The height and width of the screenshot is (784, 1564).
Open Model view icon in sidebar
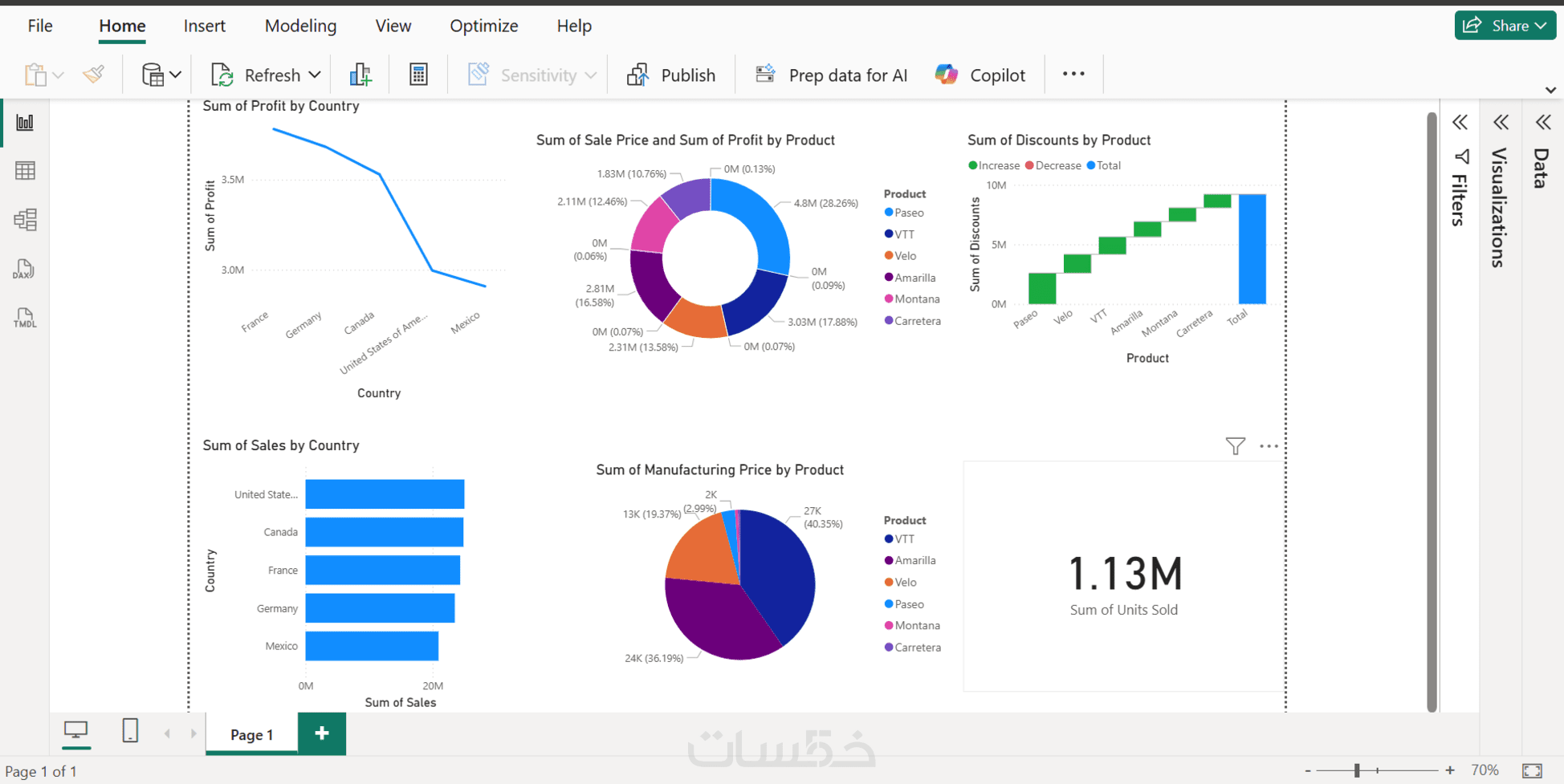coord(25,220)
